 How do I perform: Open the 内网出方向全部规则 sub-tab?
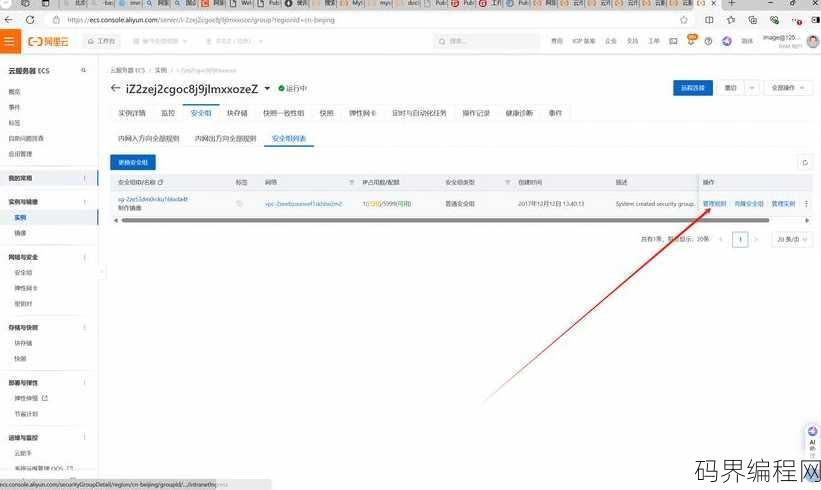(226, 139)
